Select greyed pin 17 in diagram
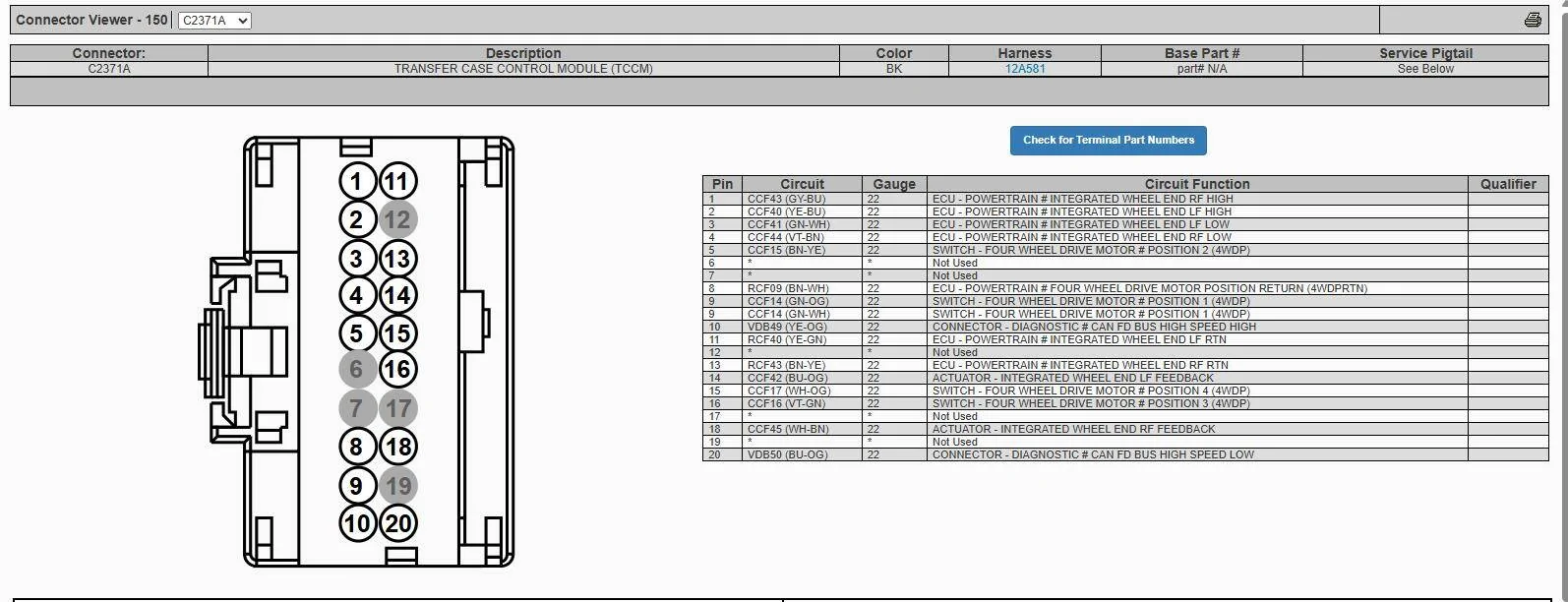Viewport: 1568px width, 602px height. tap(397, 408)
